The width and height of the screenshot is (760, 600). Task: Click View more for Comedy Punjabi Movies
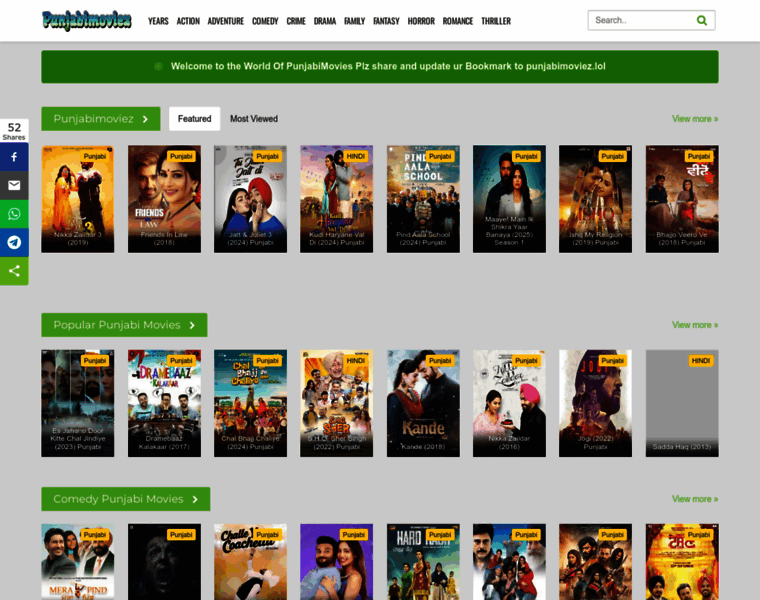695,499
